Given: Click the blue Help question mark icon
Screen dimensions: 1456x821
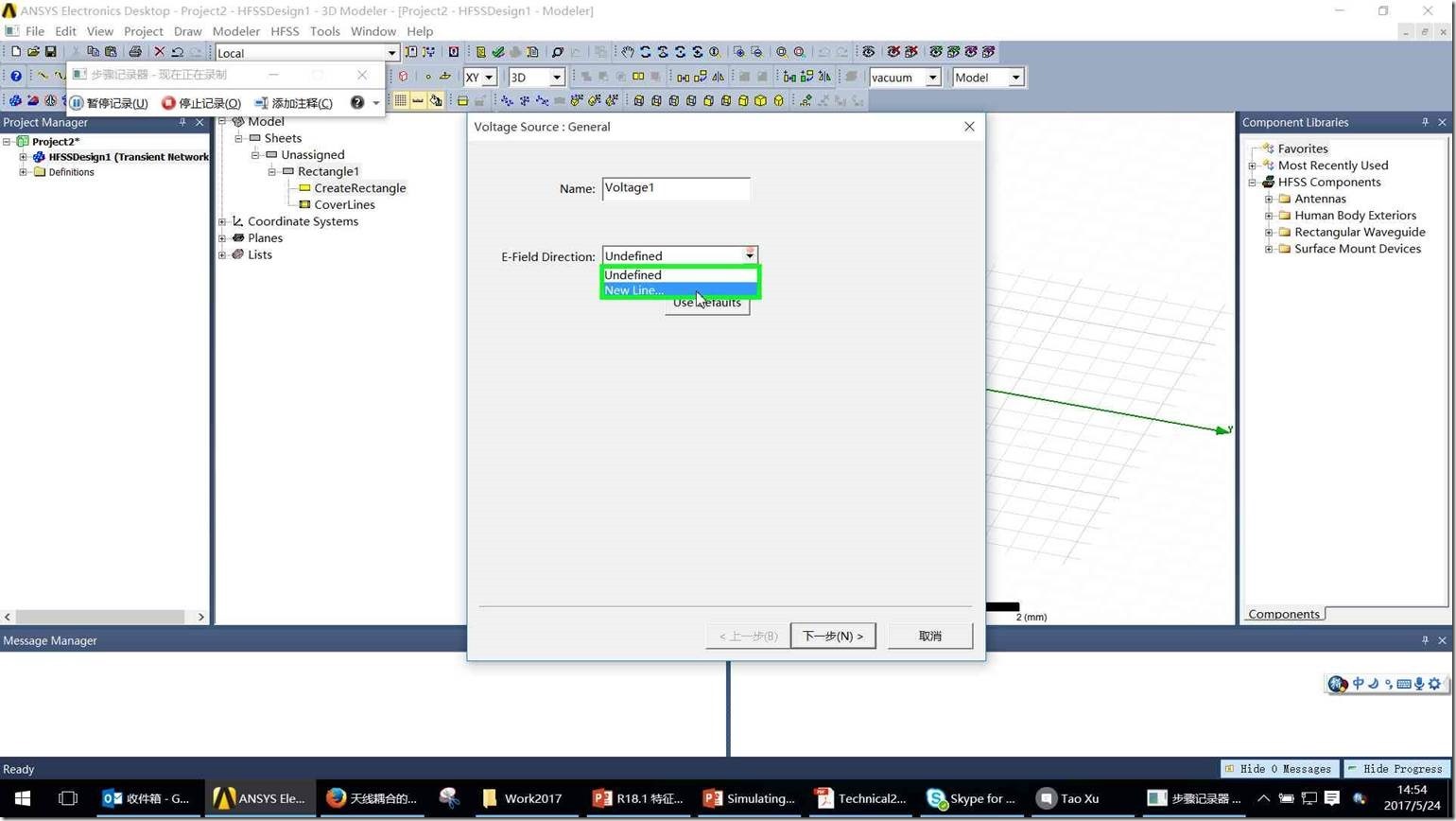Looking at the screenshot, I should [x=16, y=77].
